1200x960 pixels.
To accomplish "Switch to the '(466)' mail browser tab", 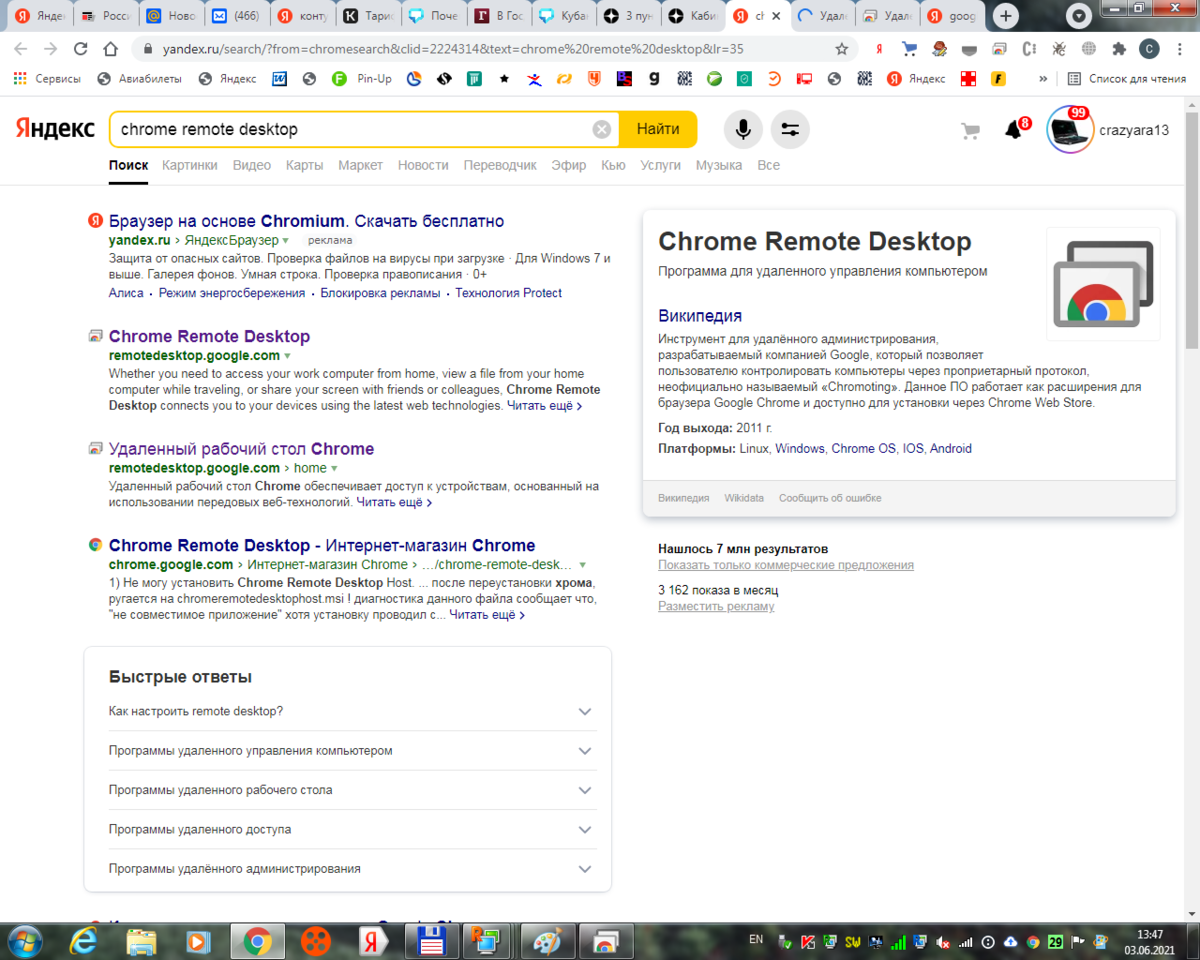I will 236,16.
